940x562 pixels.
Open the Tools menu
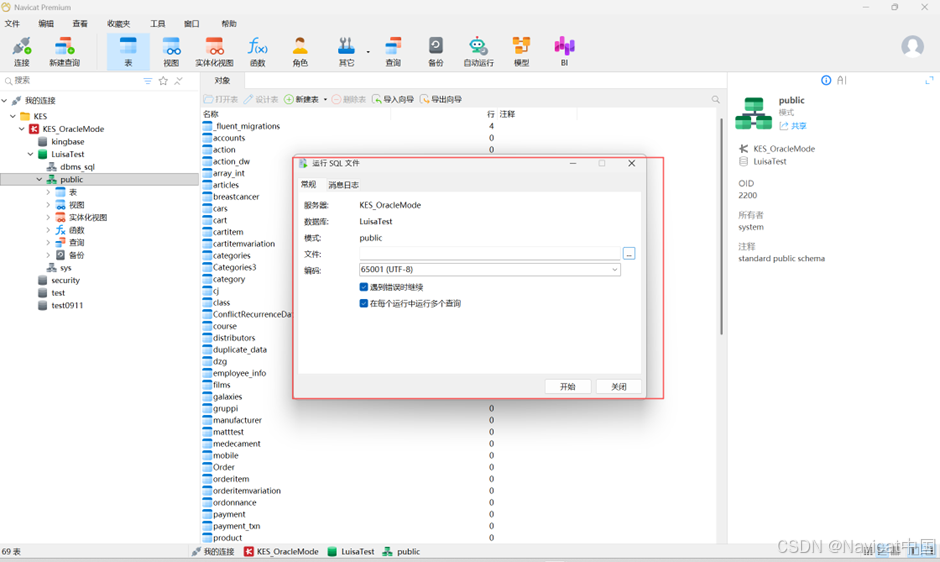point(158,23)
